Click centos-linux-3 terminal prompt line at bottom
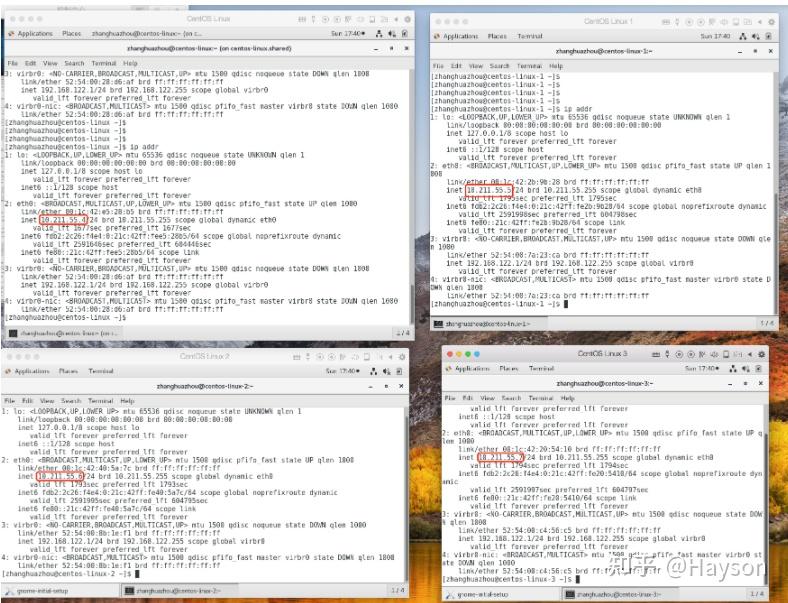The width and height of the screenshot is (788, 603). click(512, 579)
